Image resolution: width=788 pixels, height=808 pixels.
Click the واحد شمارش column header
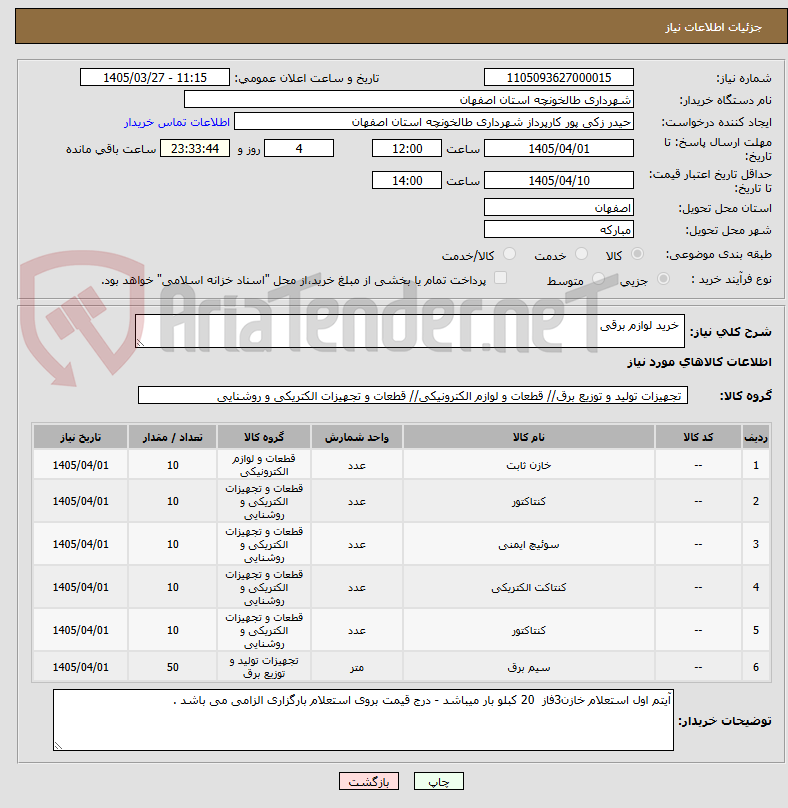click(357, 437)
